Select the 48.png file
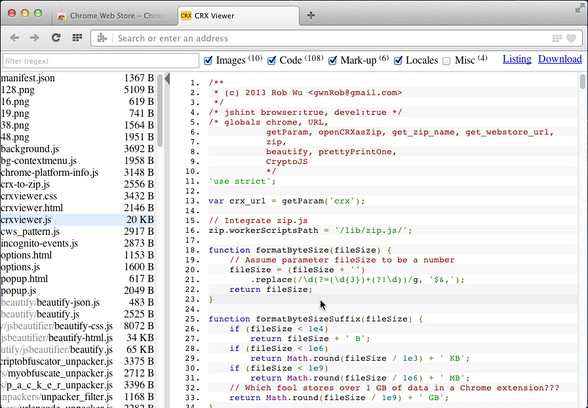The height and width of the screenshot is (408, 588). pyautogui.click(x=77, y=137)
